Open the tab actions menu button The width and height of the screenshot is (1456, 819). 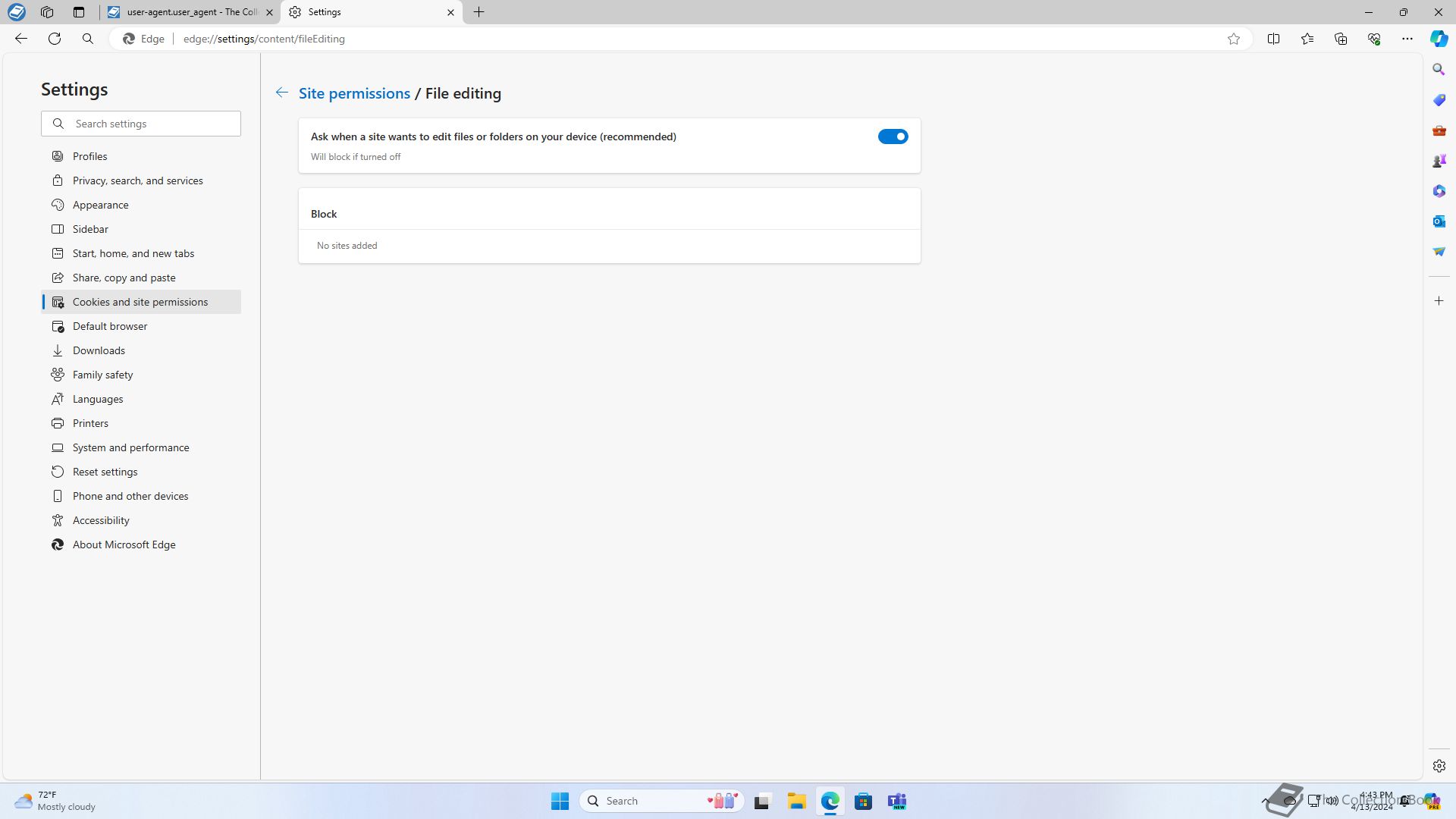tap(79, 12)
